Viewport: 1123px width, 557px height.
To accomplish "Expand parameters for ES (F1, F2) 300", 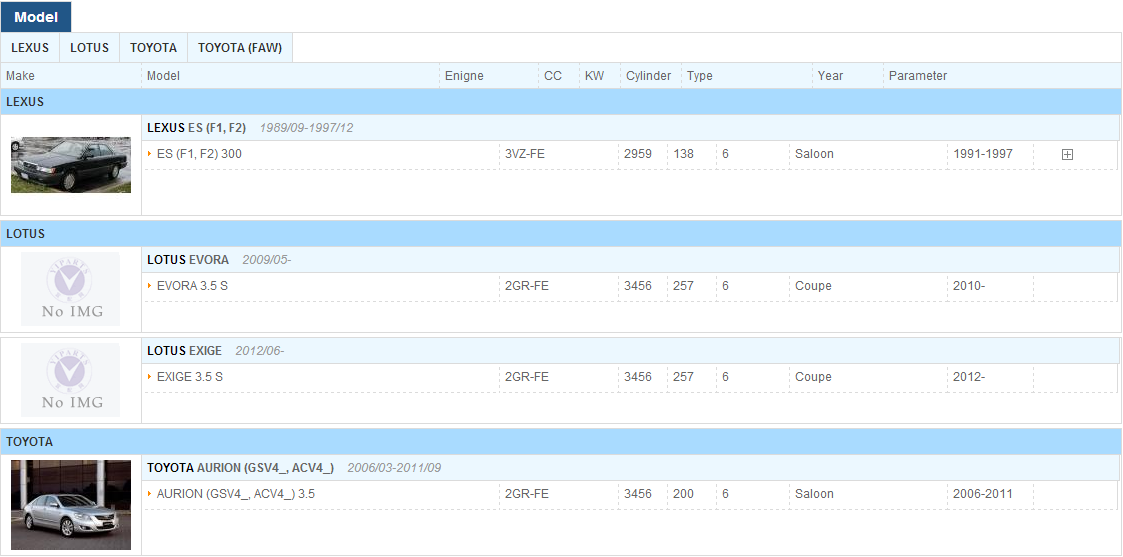I will tap(1067, 154).
